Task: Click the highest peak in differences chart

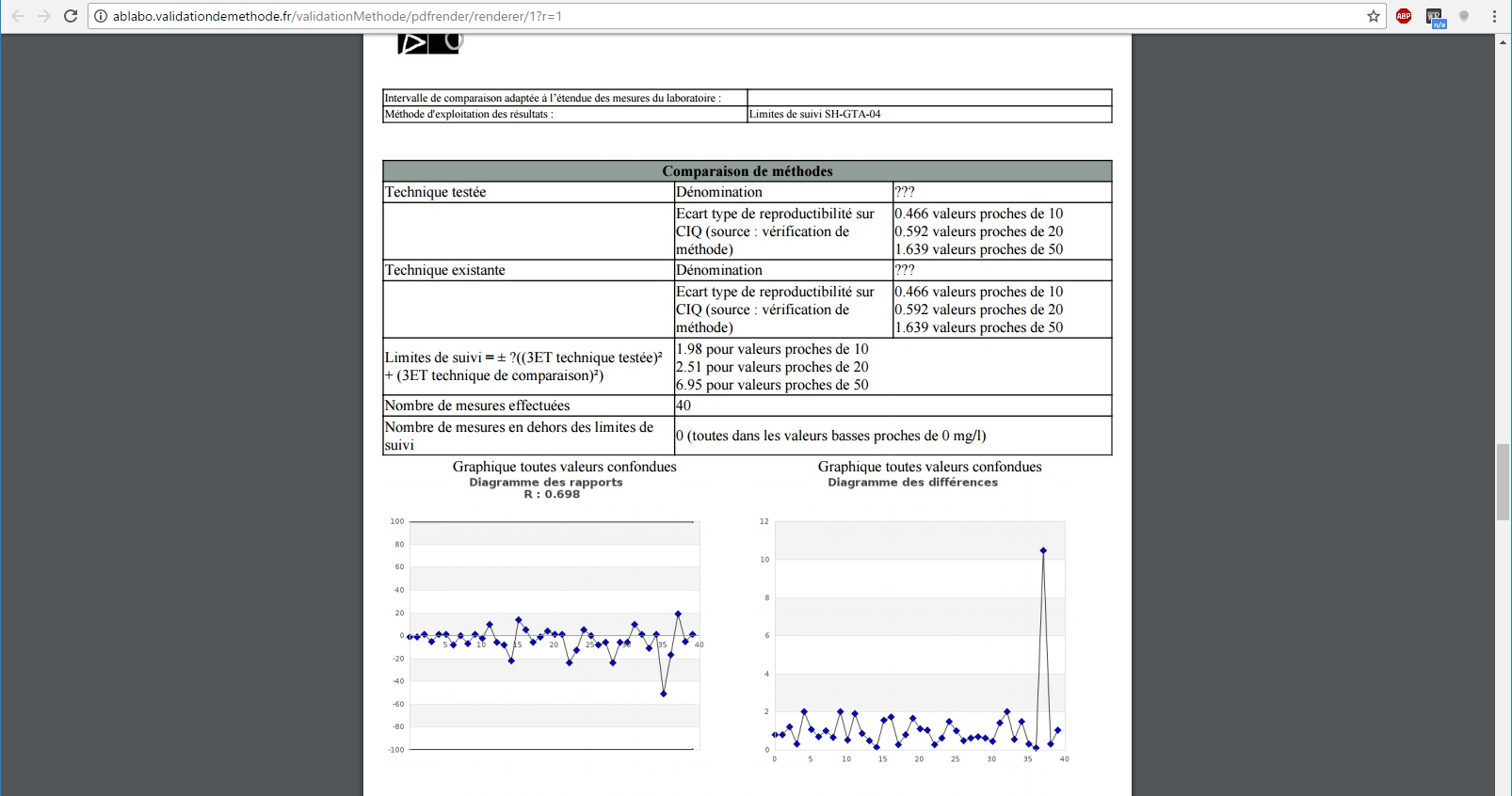Action: [x=1043, y=550]
